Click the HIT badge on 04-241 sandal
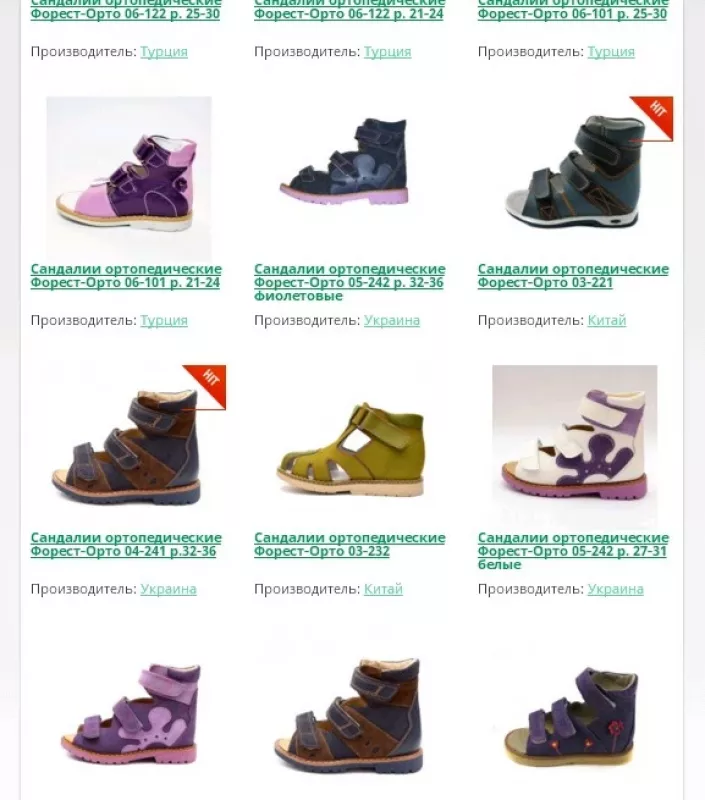 click(206, 386)
